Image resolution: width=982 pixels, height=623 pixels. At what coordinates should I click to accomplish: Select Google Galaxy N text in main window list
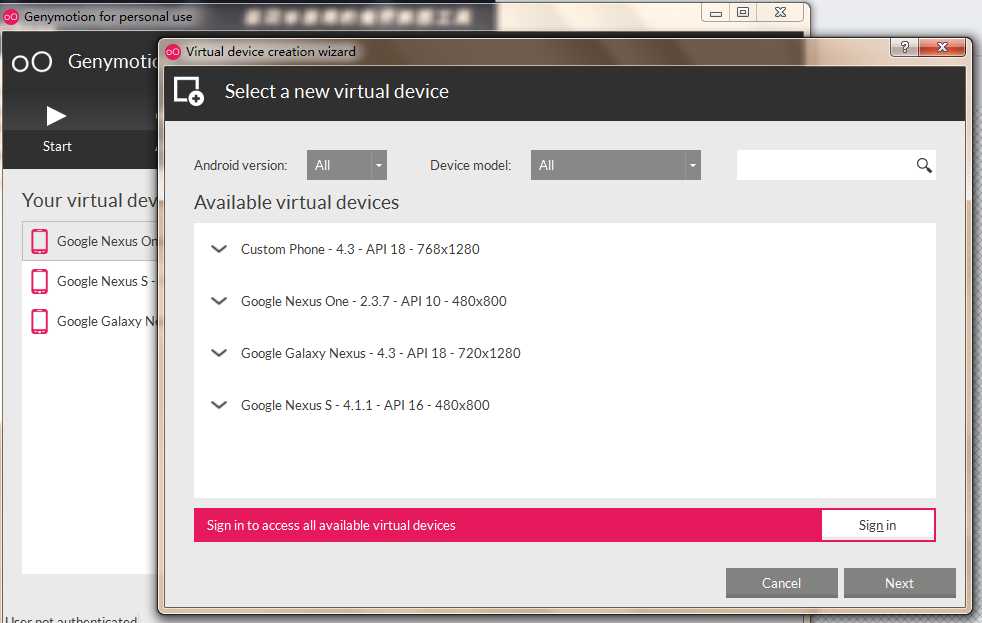tap(107, 322)
